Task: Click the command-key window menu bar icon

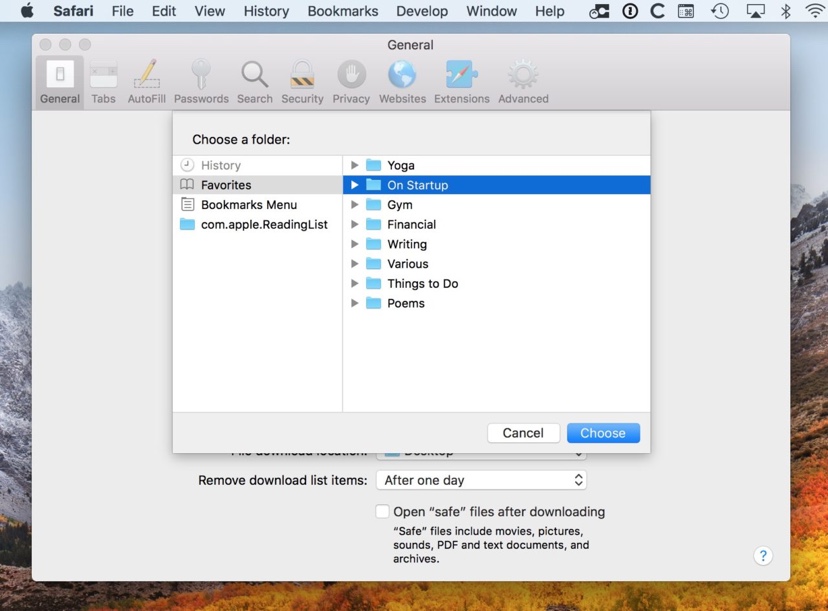Action: pyautogui.click(x=686, y=11)
